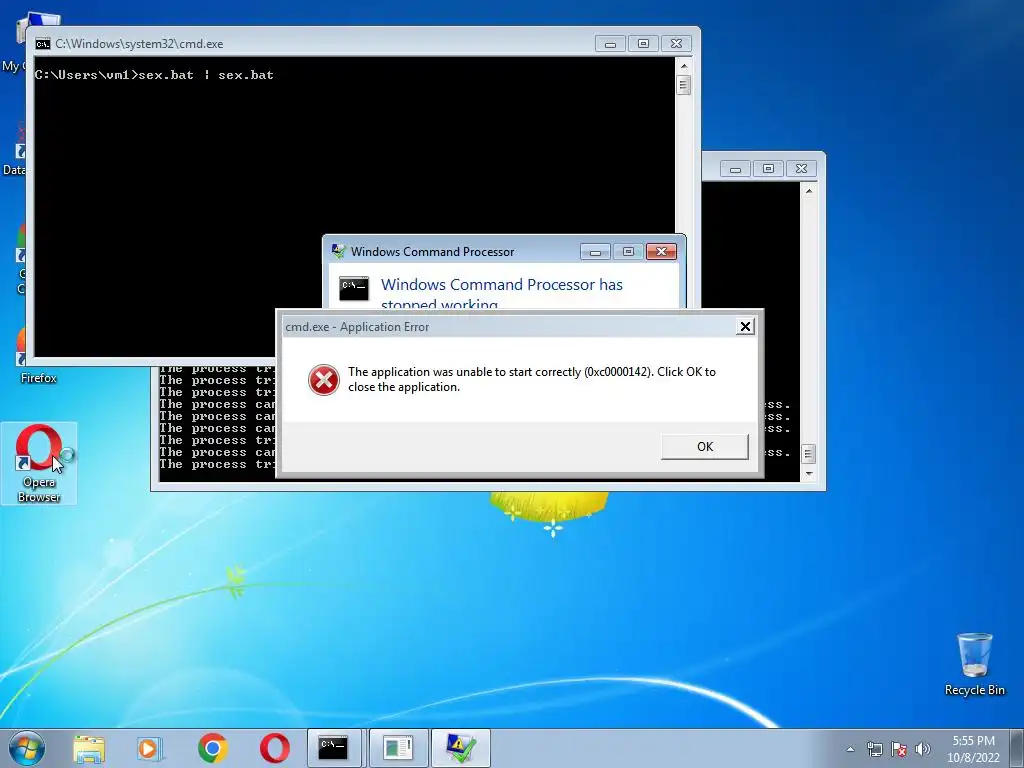Click the front cmd window scrollbar thumb
Image resolution: width=1024 pixels, height=768 pixels.
(x=684, y=85)
